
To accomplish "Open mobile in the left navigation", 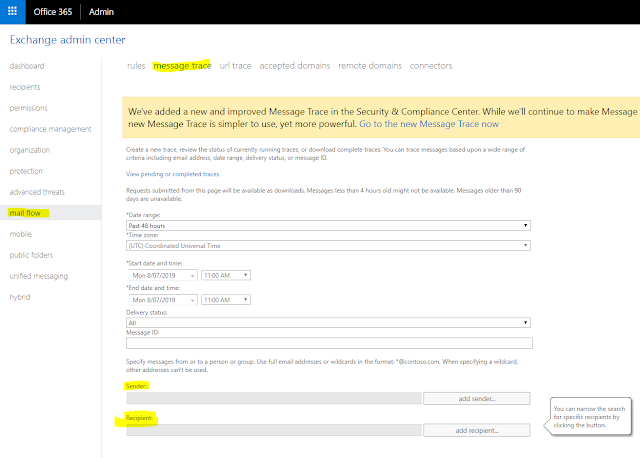I will [21, 234].
